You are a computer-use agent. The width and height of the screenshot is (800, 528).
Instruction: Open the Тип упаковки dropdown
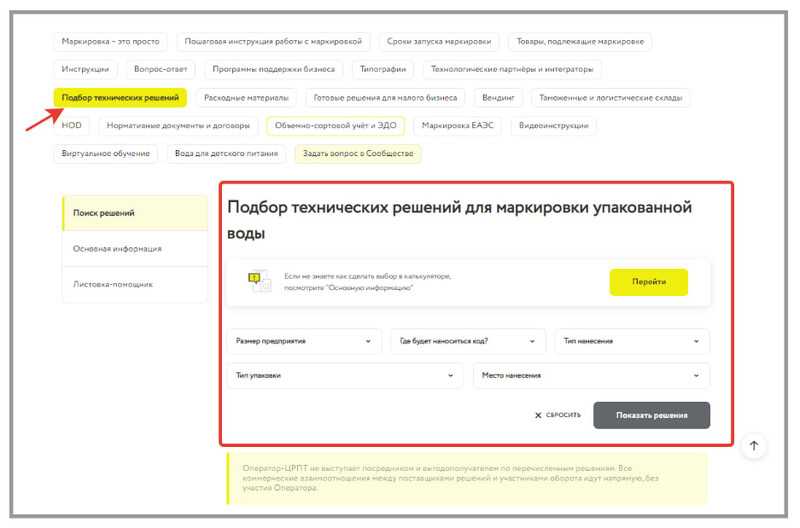coord(345,375)
